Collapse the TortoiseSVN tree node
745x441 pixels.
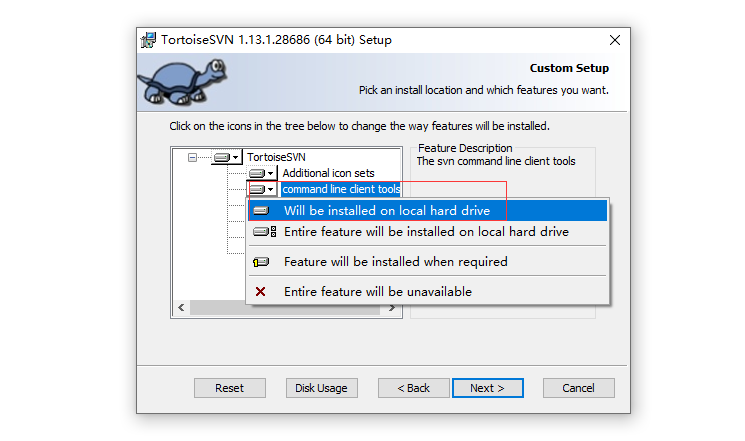coord(192,157)
